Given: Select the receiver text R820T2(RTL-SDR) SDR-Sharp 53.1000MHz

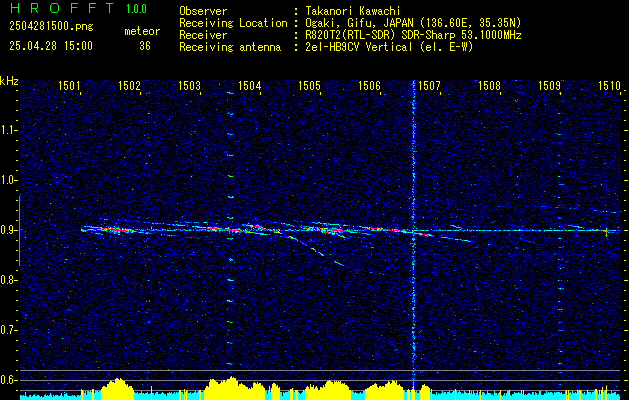Looking at the screenshot, I should (413, 35).
